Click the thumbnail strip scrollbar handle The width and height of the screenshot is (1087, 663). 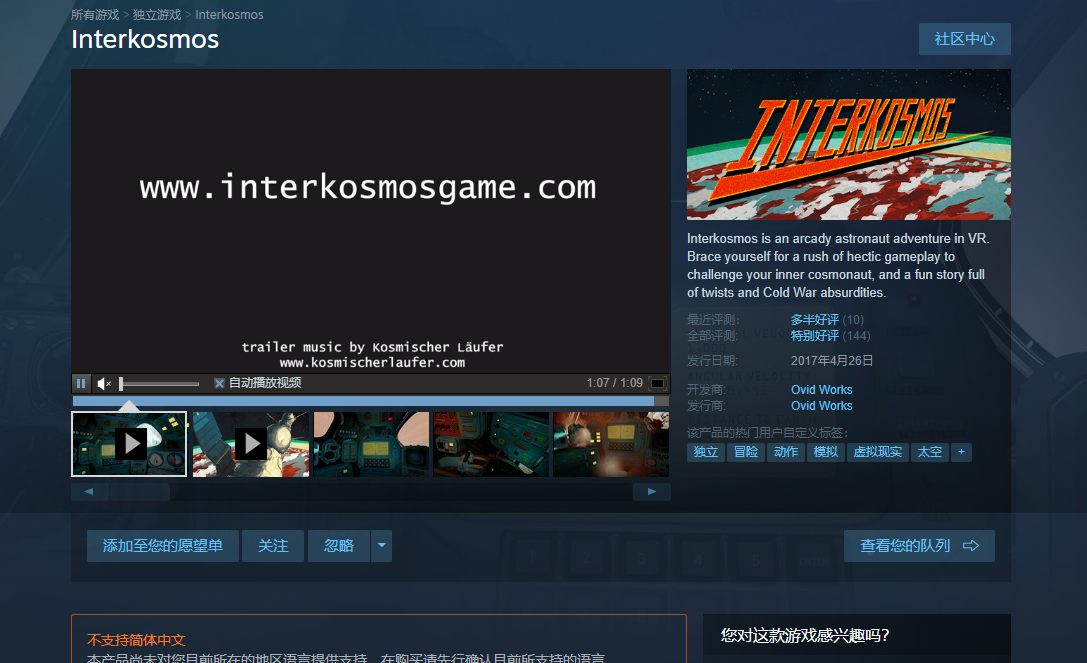(139, 492)
